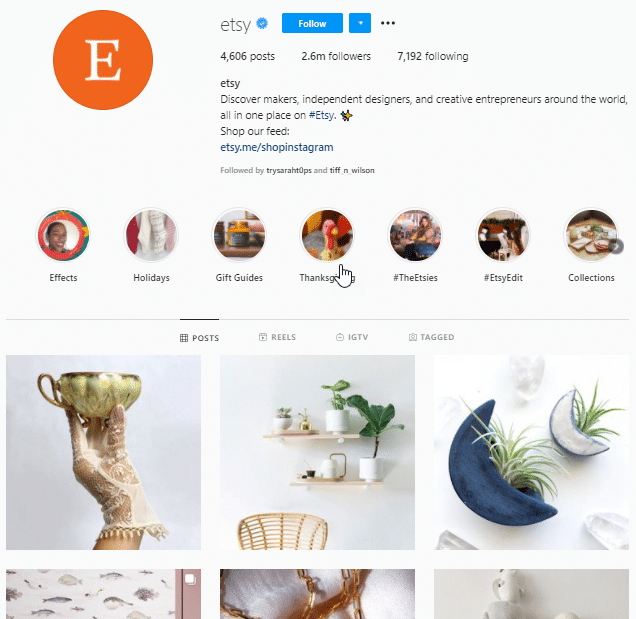This screenshot has height=619, width=636.
Task: Click the orange Etsy profile picture
Action: click(103, 60)
